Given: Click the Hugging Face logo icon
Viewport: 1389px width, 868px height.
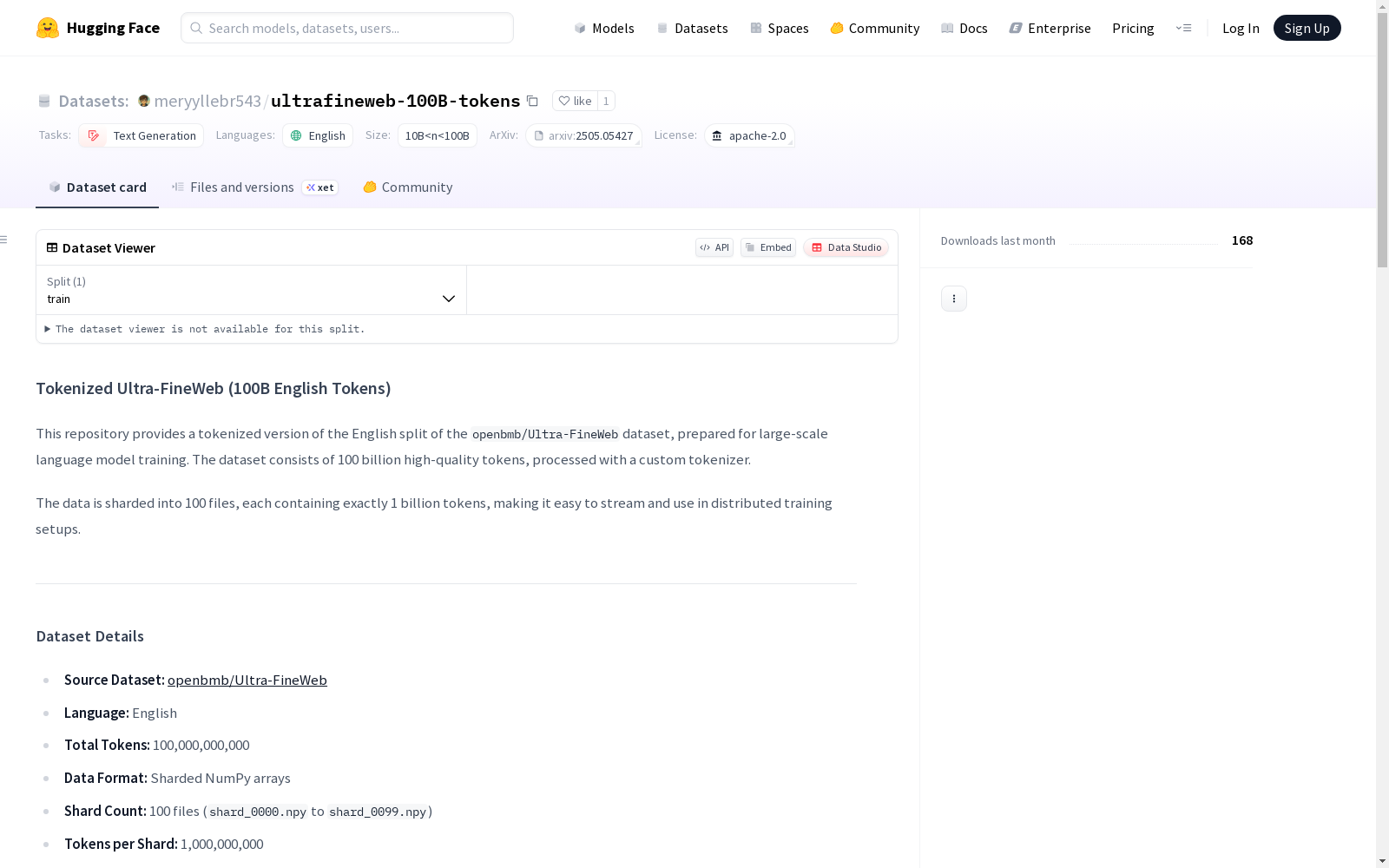Looking at the screenshot, I should (x=48, y=28).
